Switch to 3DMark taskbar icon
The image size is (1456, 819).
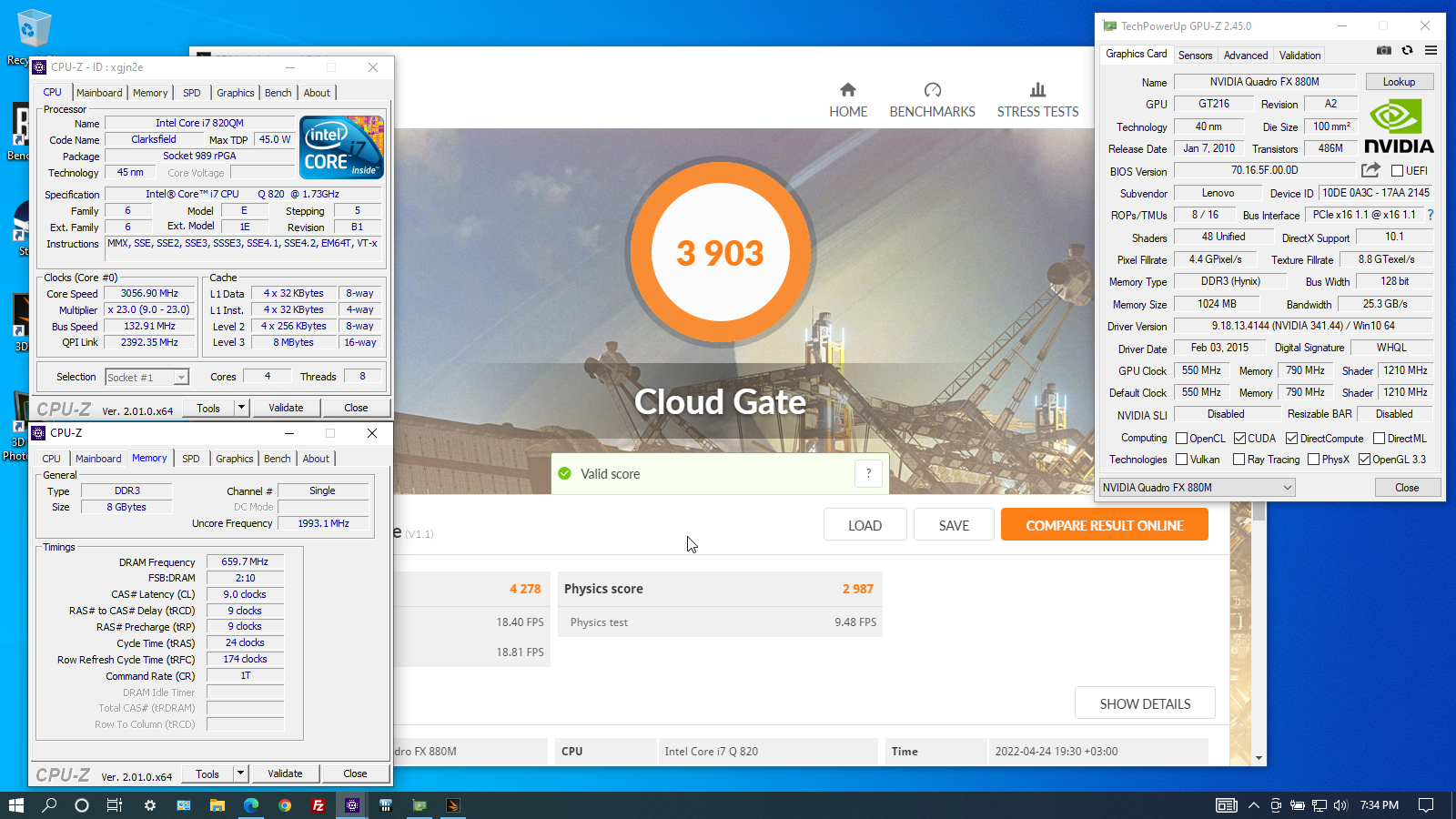pos(453,805)
